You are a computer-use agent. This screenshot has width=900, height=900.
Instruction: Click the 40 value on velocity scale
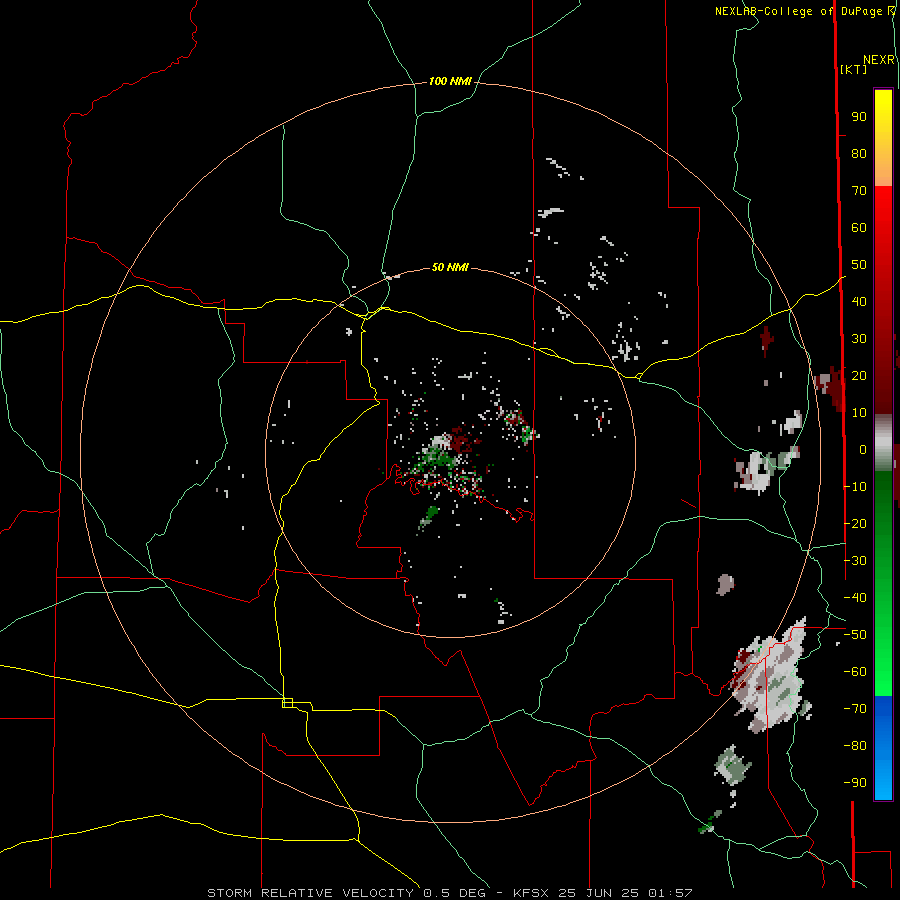859,302
